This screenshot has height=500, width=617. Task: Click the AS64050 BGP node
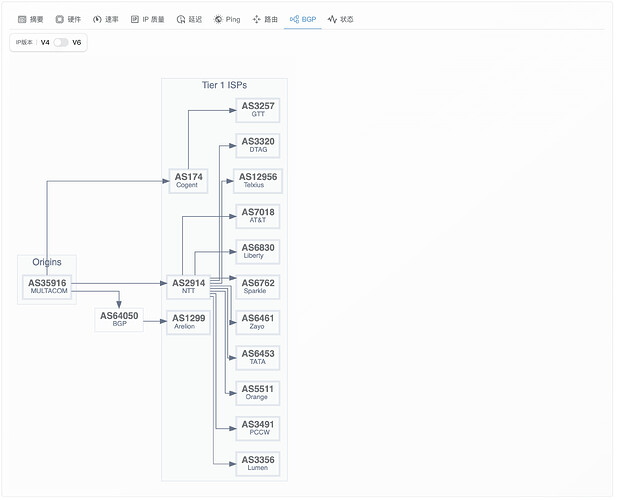pos(119,320)
